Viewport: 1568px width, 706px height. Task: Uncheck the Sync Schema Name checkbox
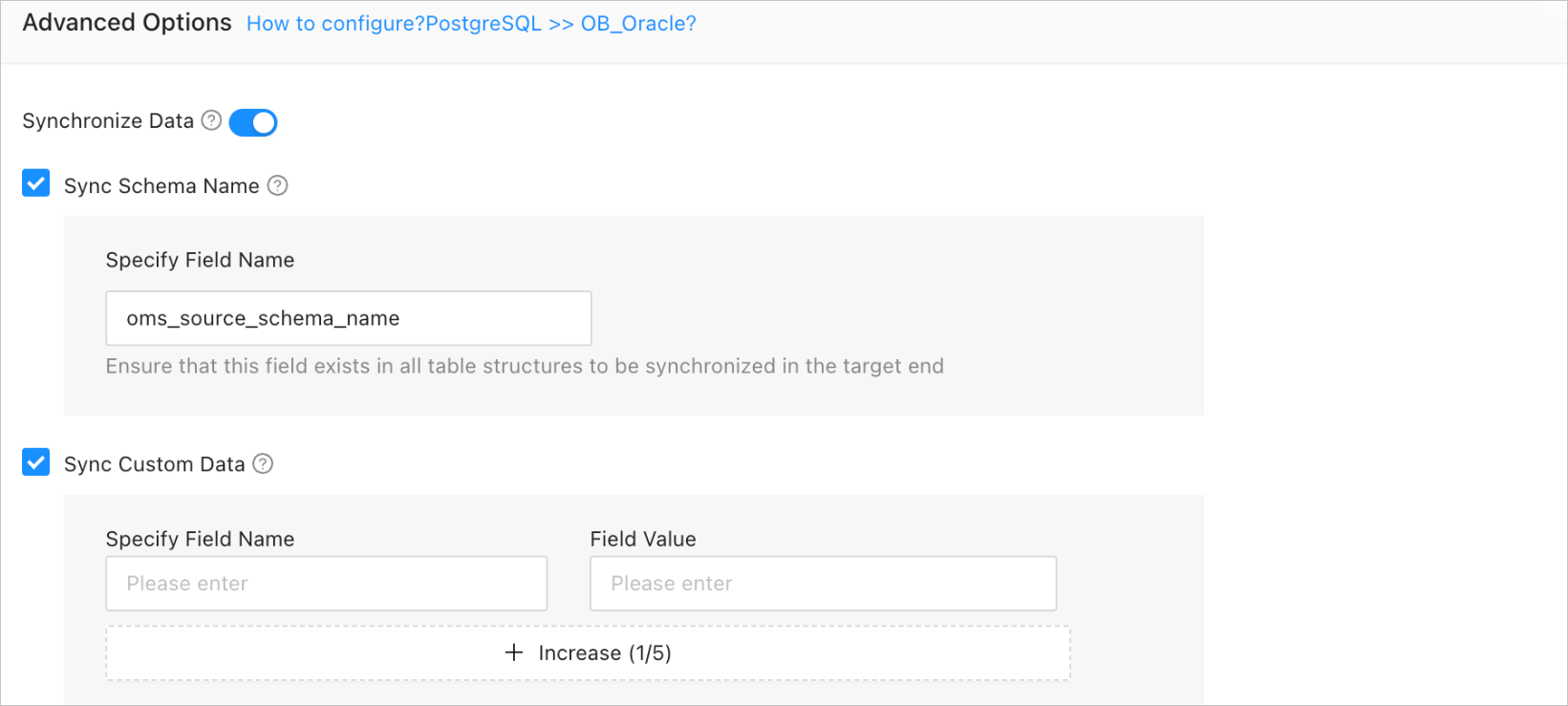click(x=36, y=183)
